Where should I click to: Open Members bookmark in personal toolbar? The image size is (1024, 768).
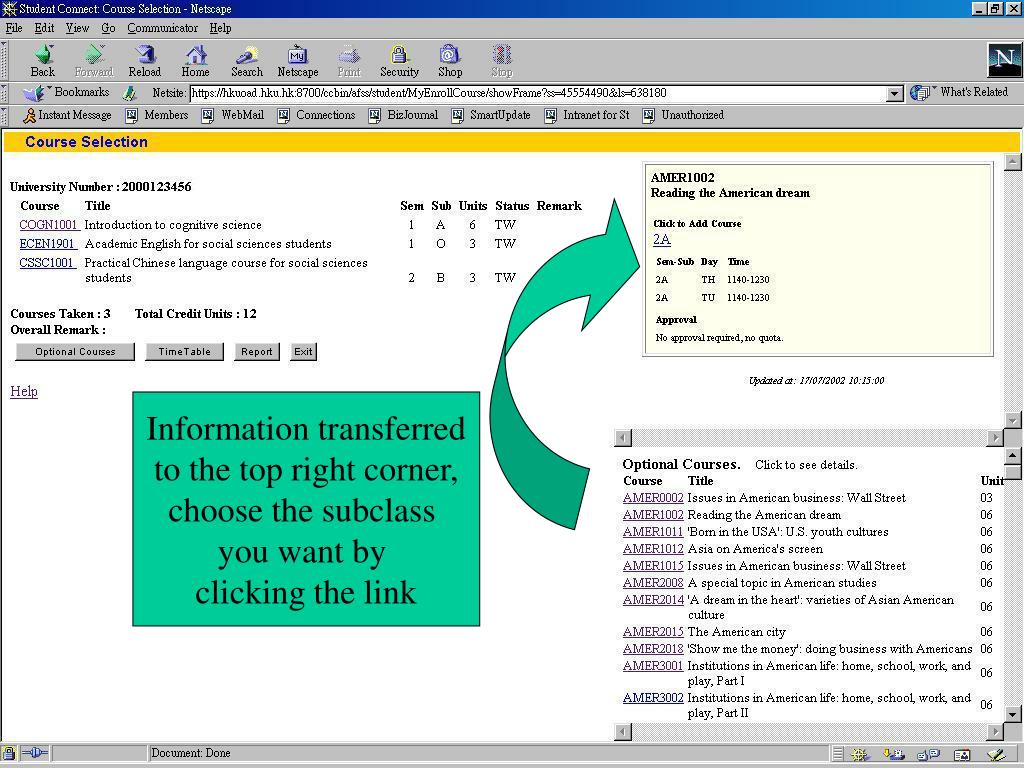click(x=157, y=115)
